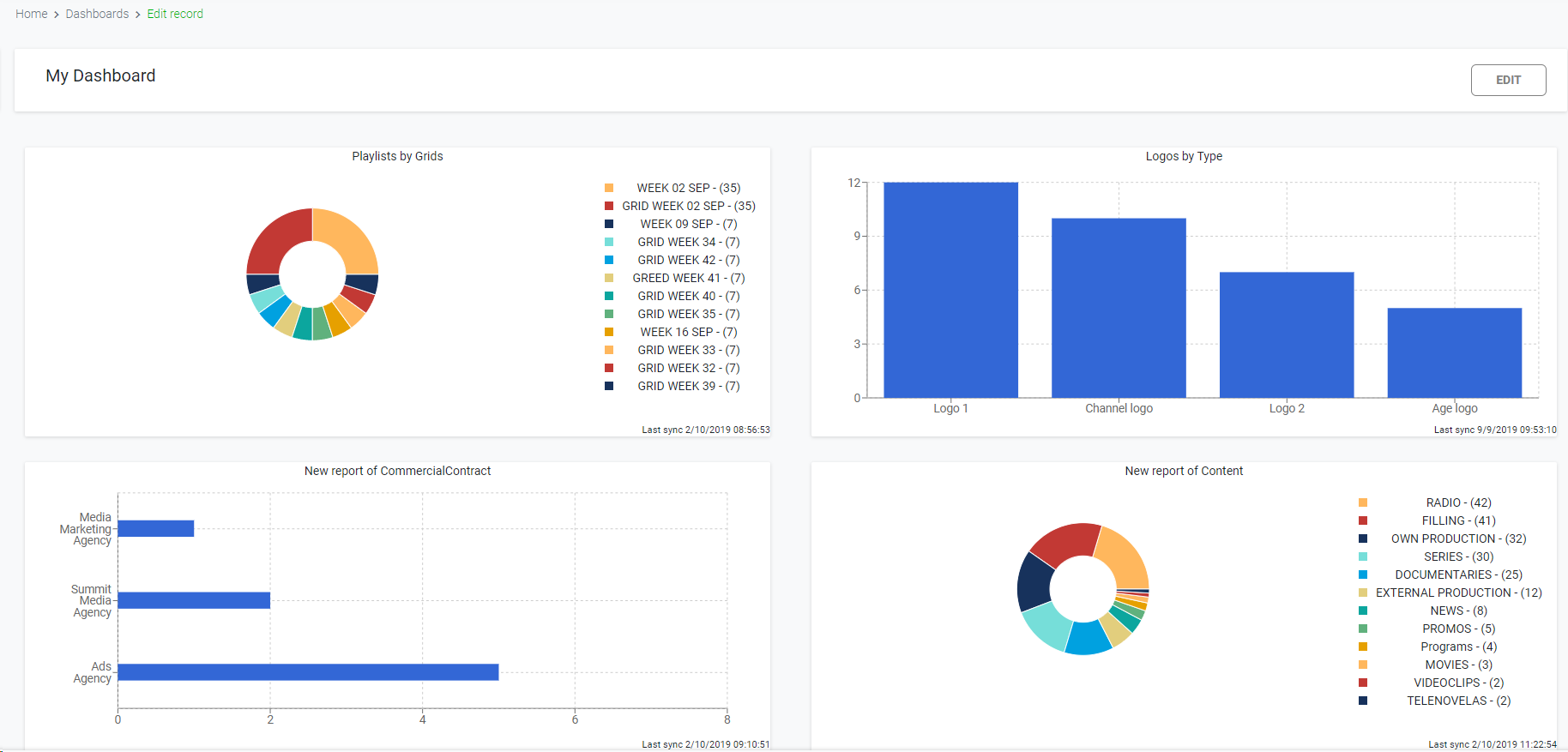Click the Age logo bar
This screenshot has height=752, width=1568.
[x=1454, y=352]
